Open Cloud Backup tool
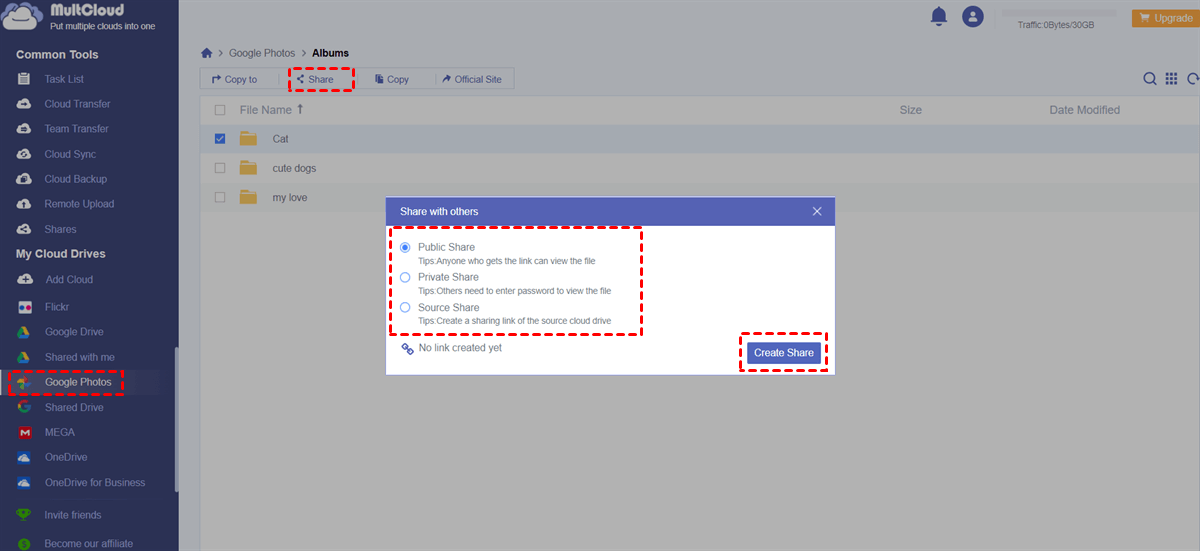Viewport: 1200px width, 551px height. (75, 179)
